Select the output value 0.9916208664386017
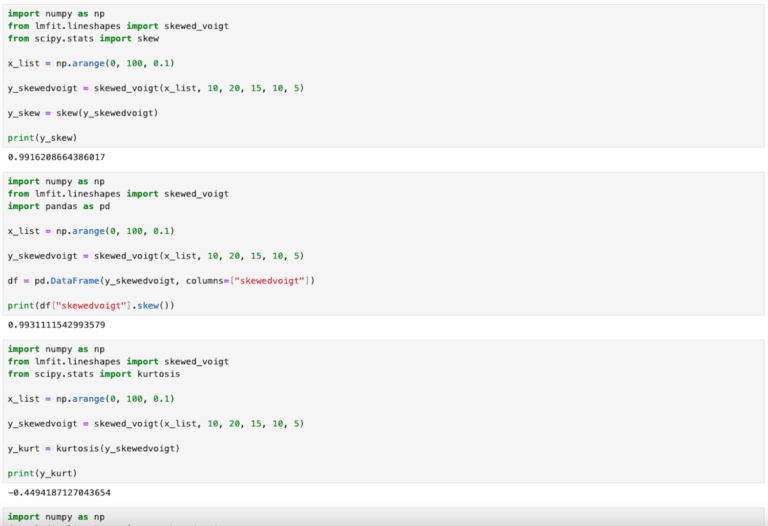The height and width of the screenshot is (526, 768). click(x=56, y=157)
